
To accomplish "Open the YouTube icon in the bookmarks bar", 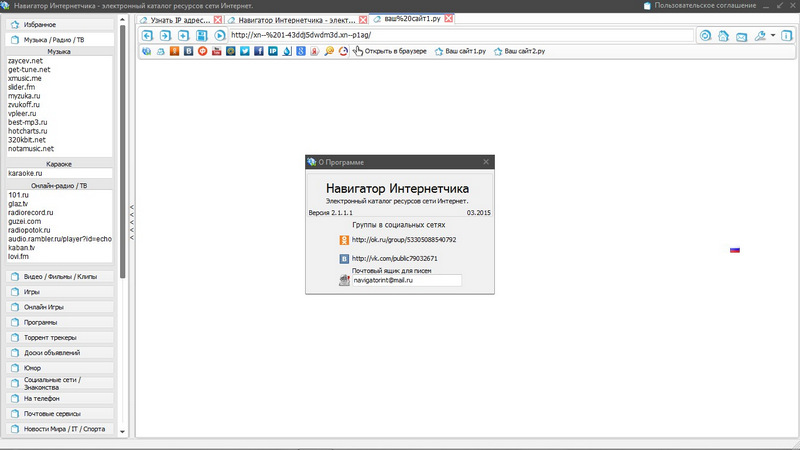I will coord(216,51).
